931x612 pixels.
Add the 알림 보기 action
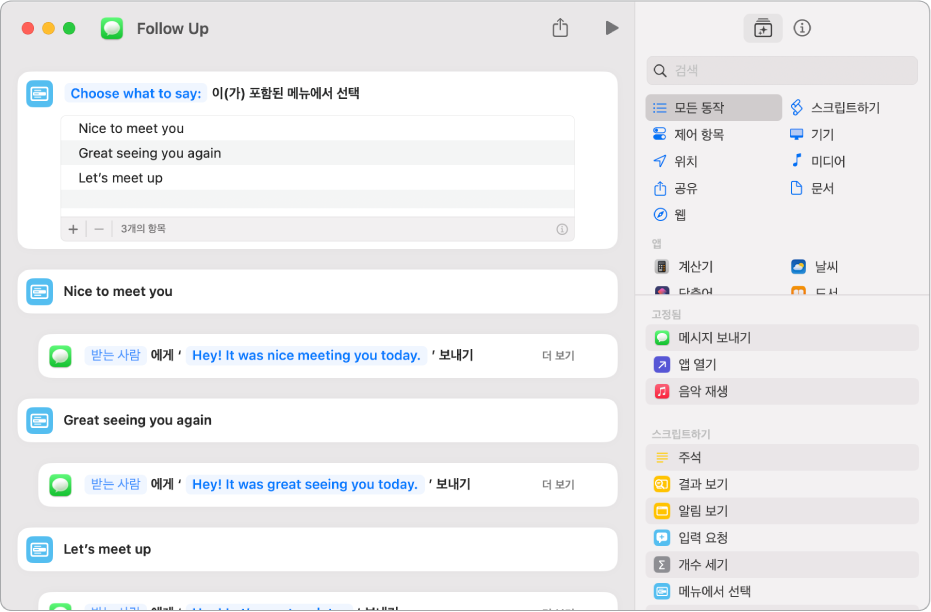click(782, 510)
